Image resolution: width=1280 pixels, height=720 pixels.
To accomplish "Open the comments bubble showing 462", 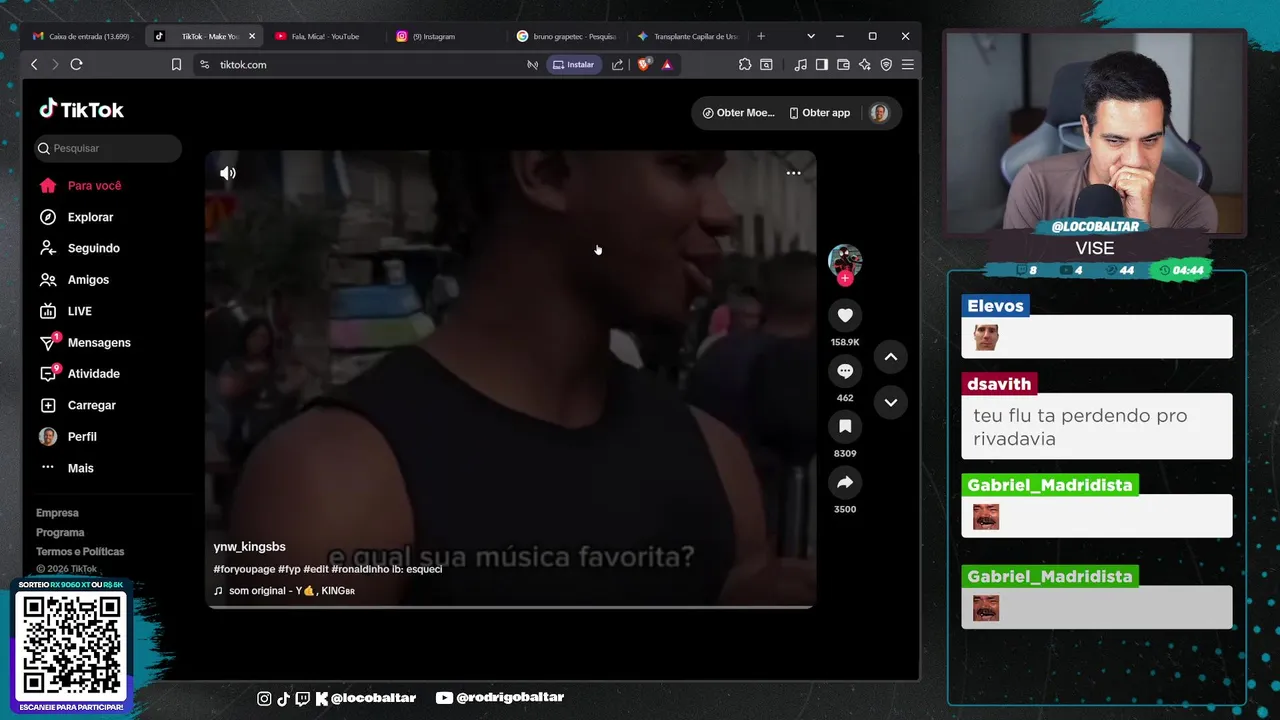I will pyautogui.click(x=845, y=371).
